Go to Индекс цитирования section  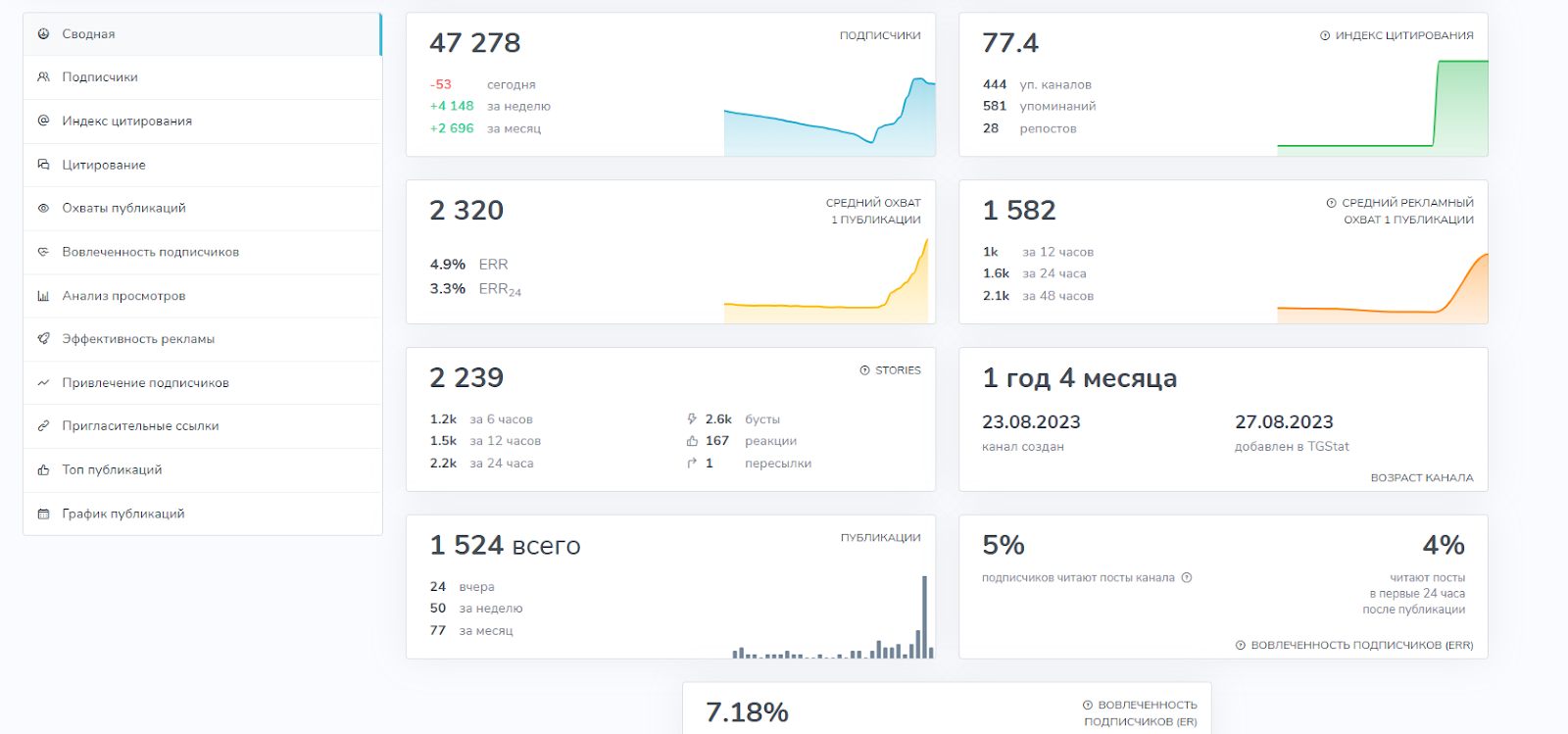[x=202, y=122]
